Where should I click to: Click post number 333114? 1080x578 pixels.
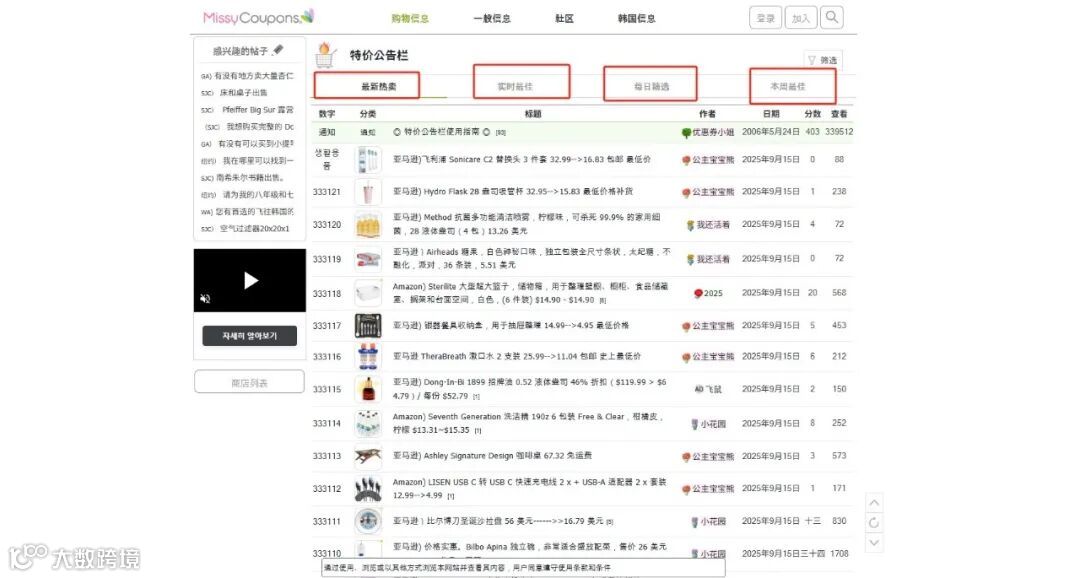(x=326, y=423)
